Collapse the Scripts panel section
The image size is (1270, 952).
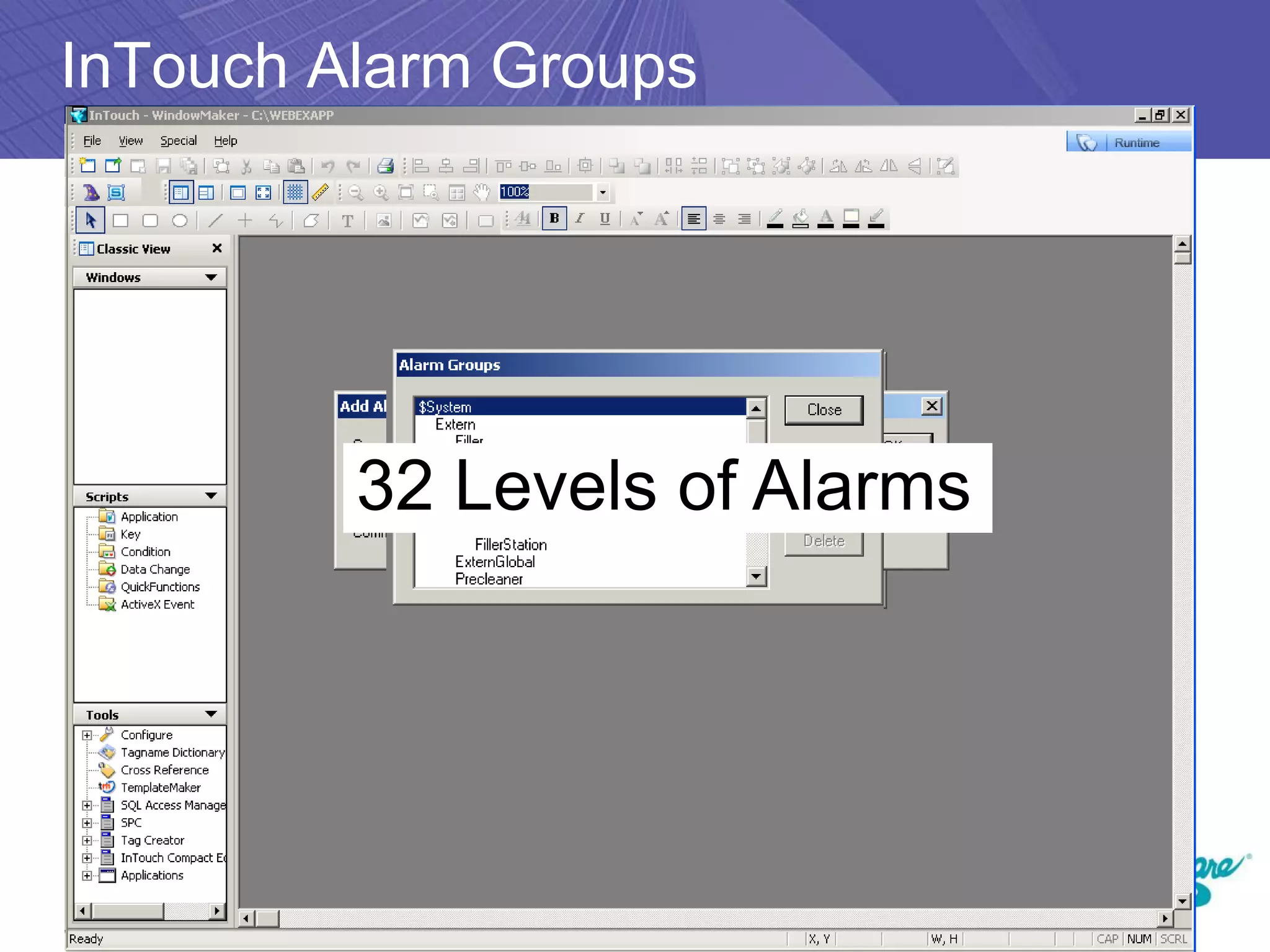point(211,496)
